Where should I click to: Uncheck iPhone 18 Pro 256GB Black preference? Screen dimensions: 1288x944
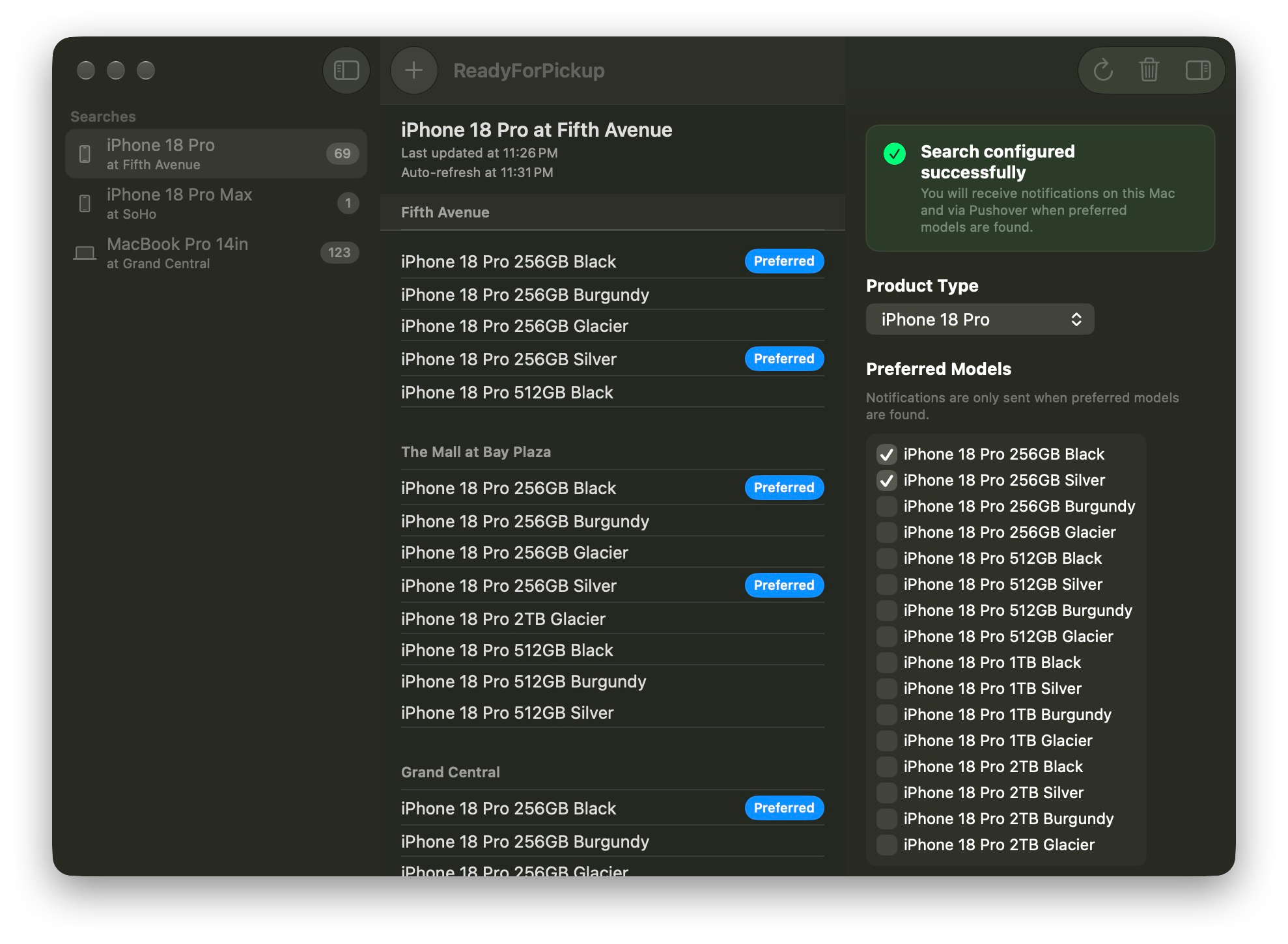(886, 454)
